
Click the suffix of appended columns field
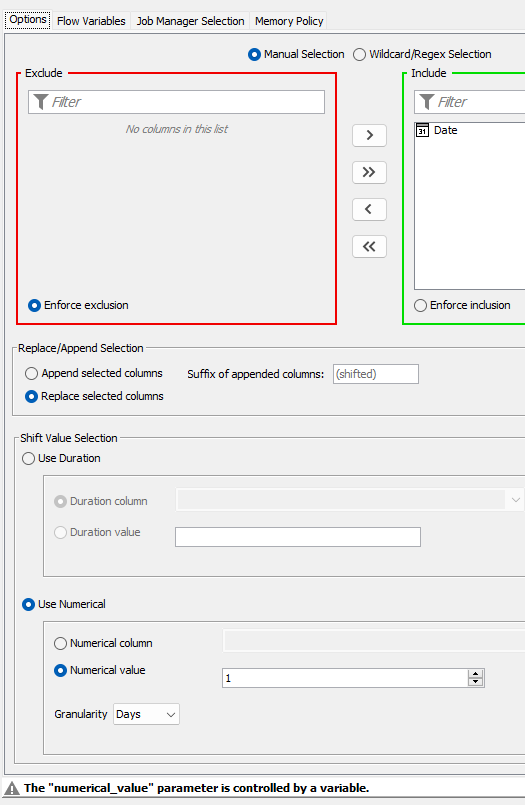click(376, 374)
